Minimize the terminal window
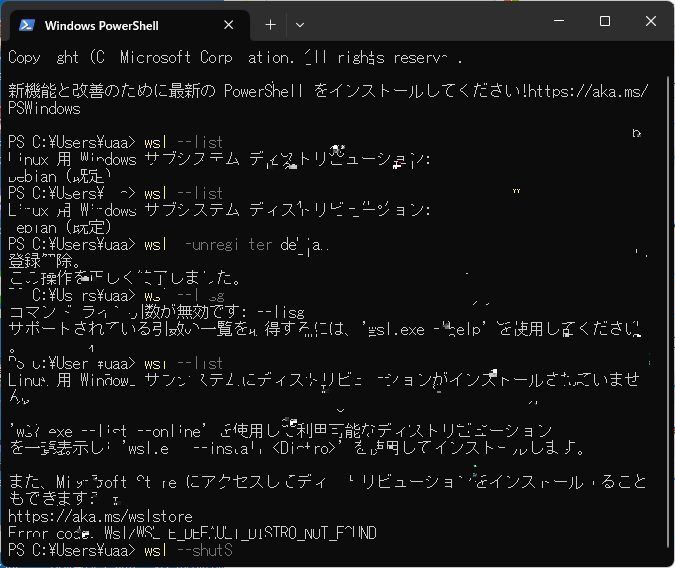 (558, 22)
